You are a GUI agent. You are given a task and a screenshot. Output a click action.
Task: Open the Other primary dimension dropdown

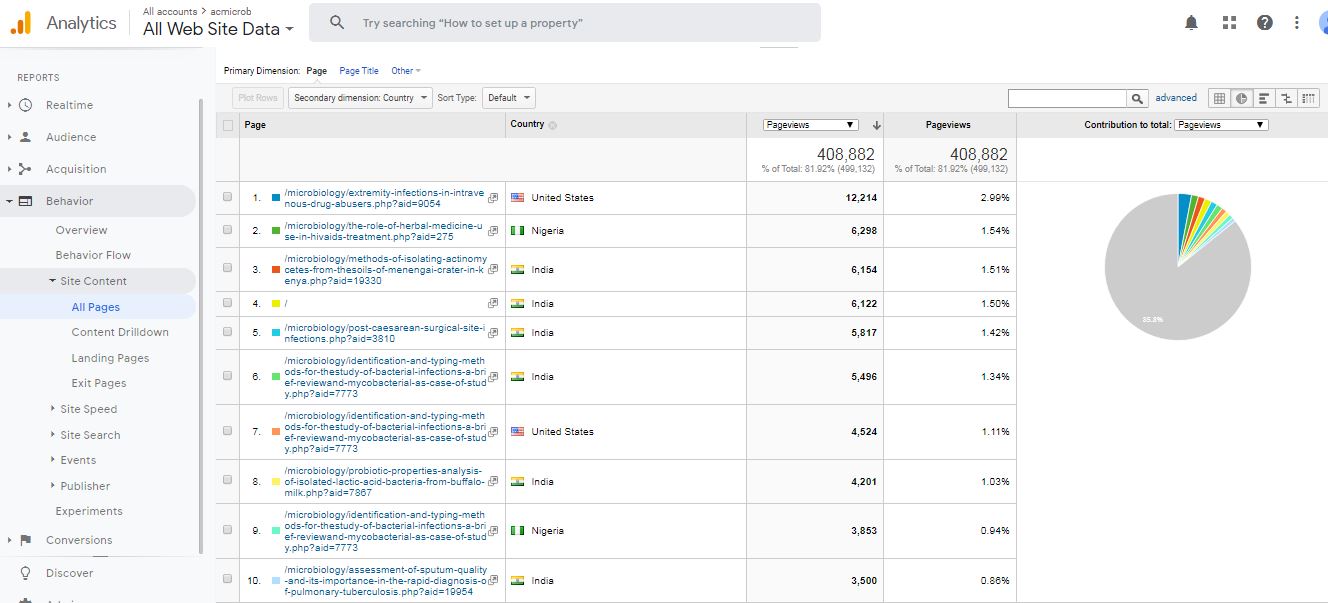coord(406,71)
